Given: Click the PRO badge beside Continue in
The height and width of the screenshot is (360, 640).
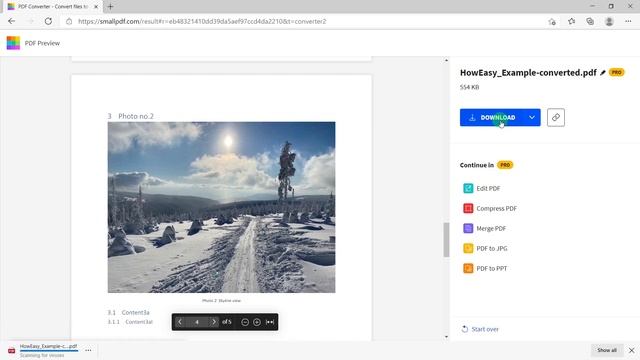Looking at the screenshot, I should pos(505,165).
